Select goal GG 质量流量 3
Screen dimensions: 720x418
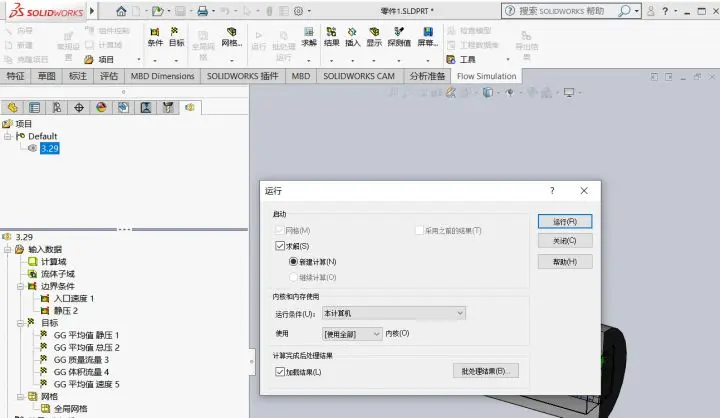coord(81,360)
